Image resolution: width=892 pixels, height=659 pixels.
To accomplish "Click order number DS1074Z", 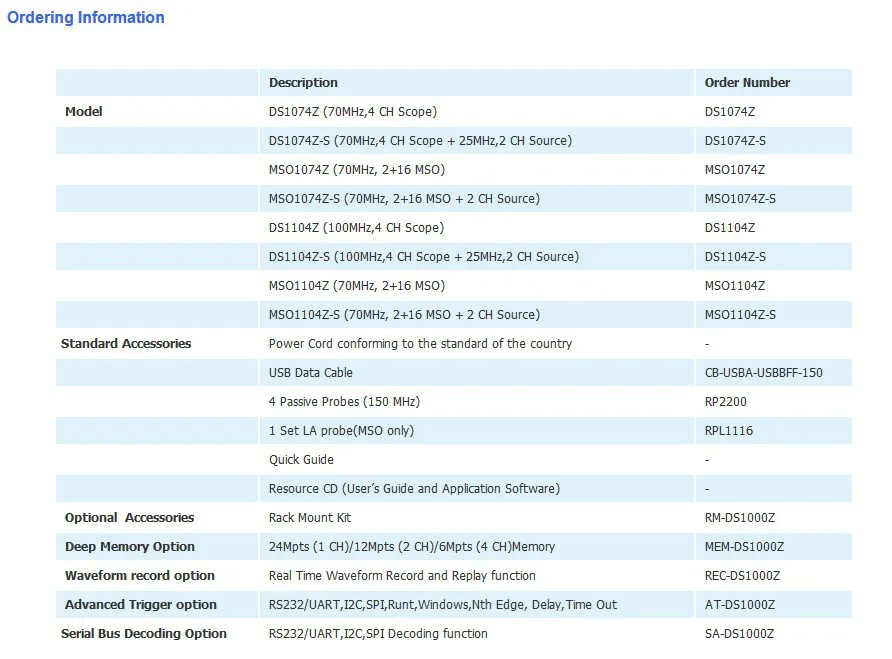I will click(x=729, y=112).
